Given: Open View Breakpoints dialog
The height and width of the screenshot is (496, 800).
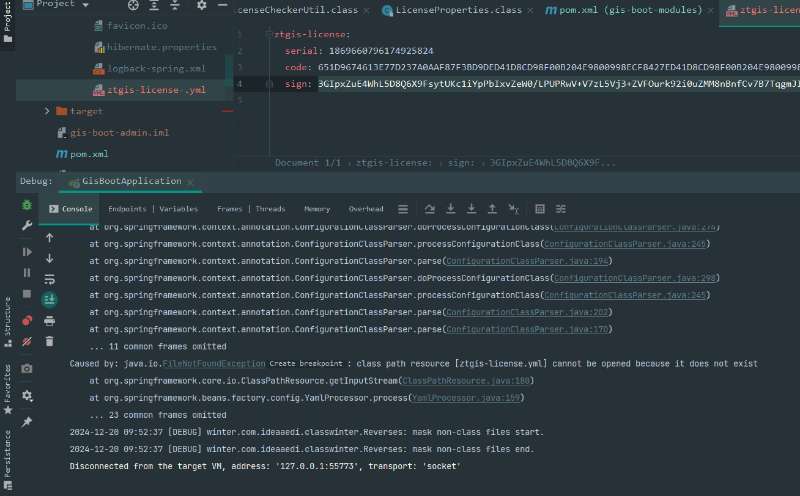Looking at the screenshot, I should point(27,320).
